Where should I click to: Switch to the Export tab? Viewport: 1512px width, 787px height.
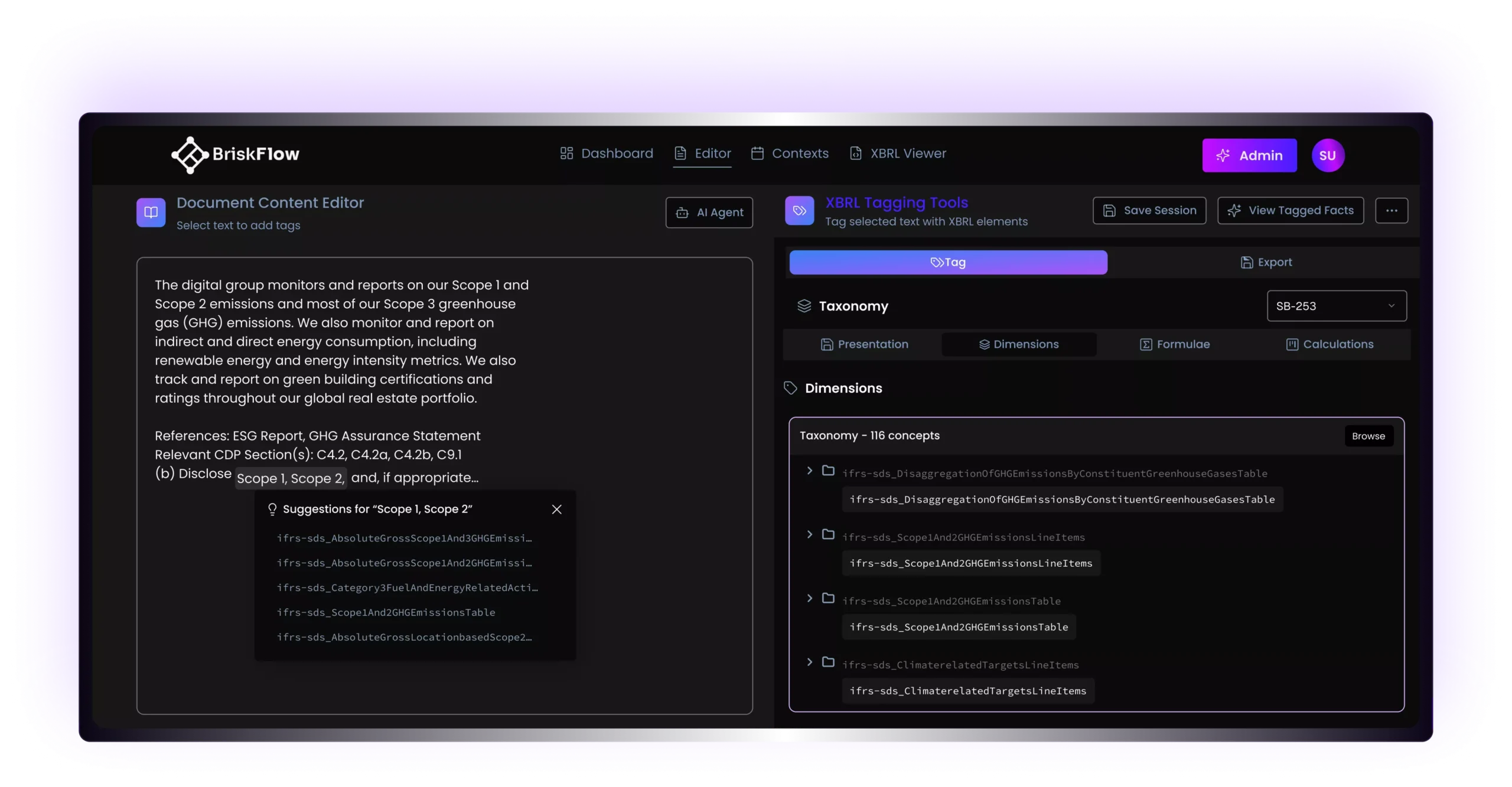point(1266,262)
